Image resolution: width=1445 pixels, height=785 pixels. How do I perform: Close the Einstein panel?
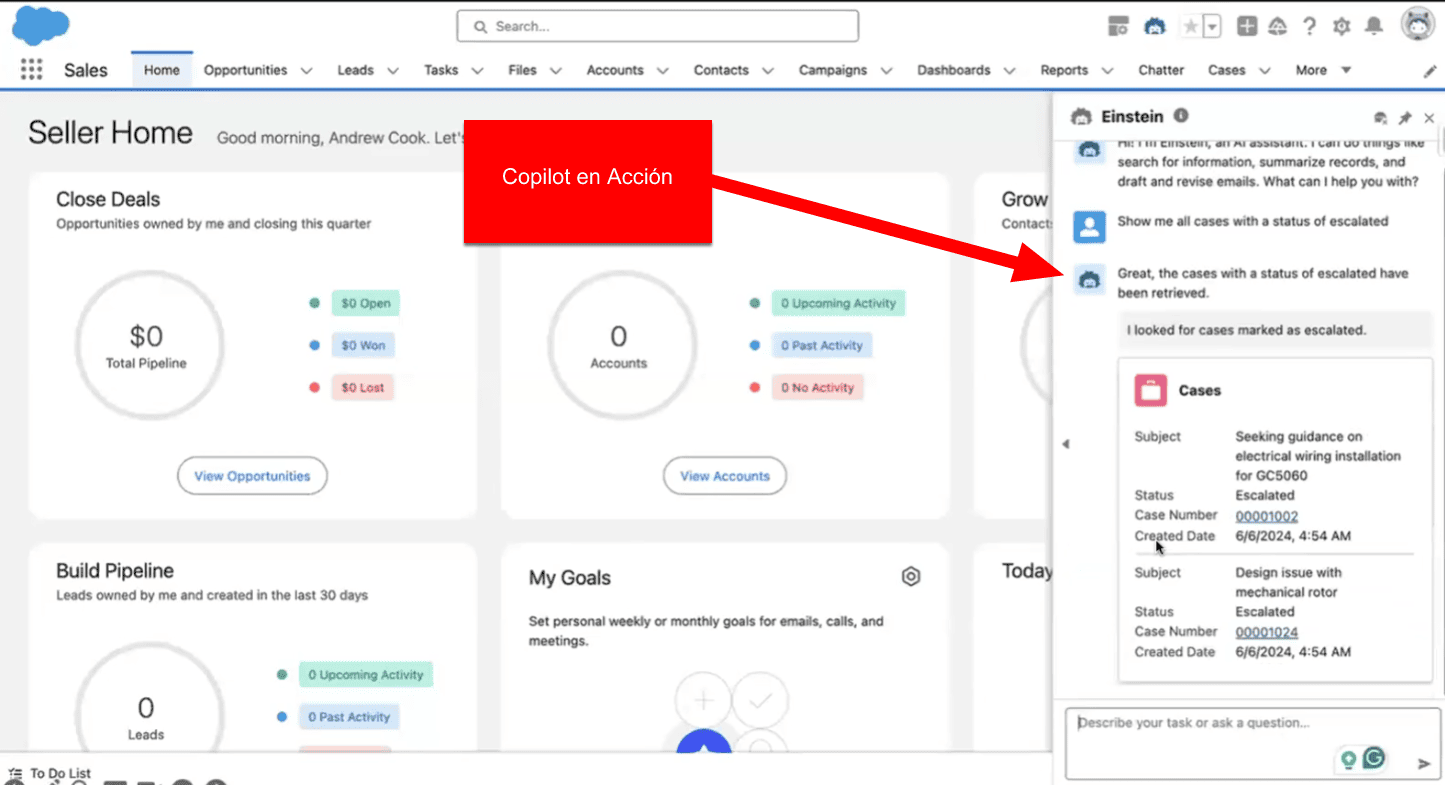tap(1429, 118)
